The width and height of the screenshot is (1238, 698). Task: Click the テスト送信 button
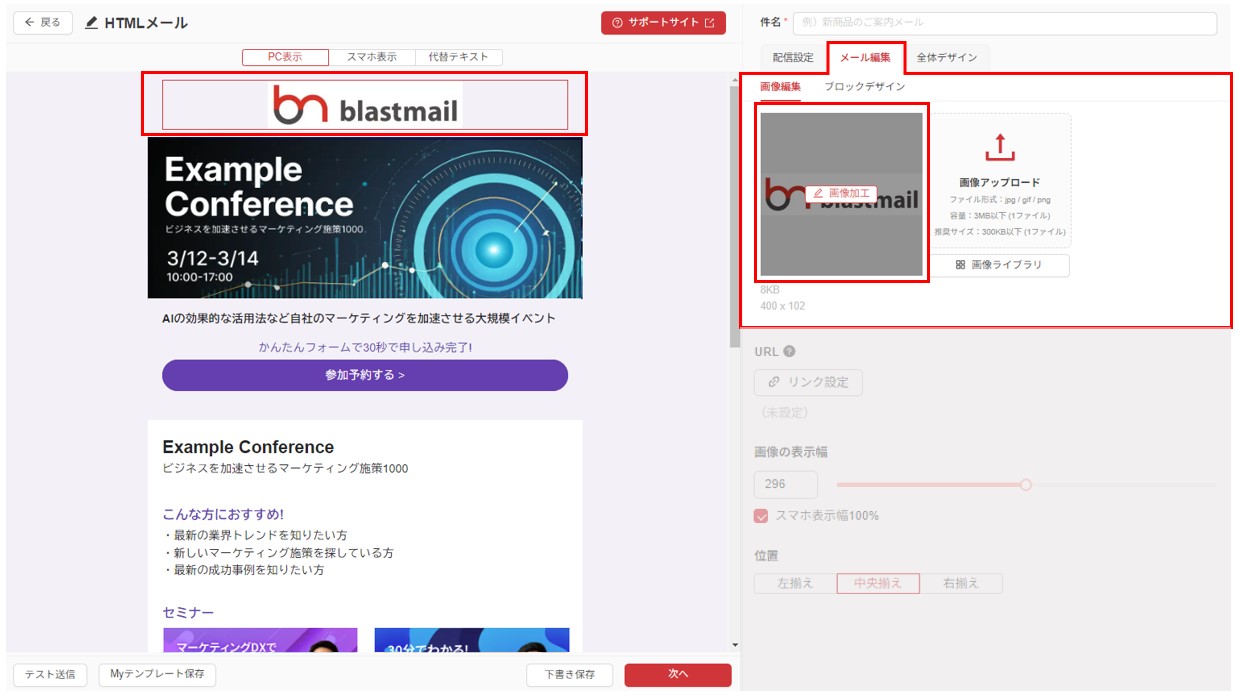point(50,675)
